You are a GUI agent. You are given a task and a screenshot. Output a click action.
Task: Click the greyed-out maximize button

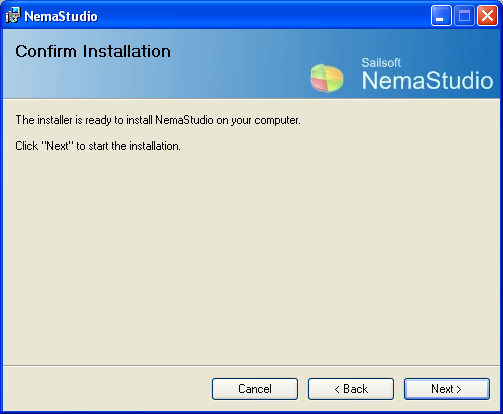point(464,15)
